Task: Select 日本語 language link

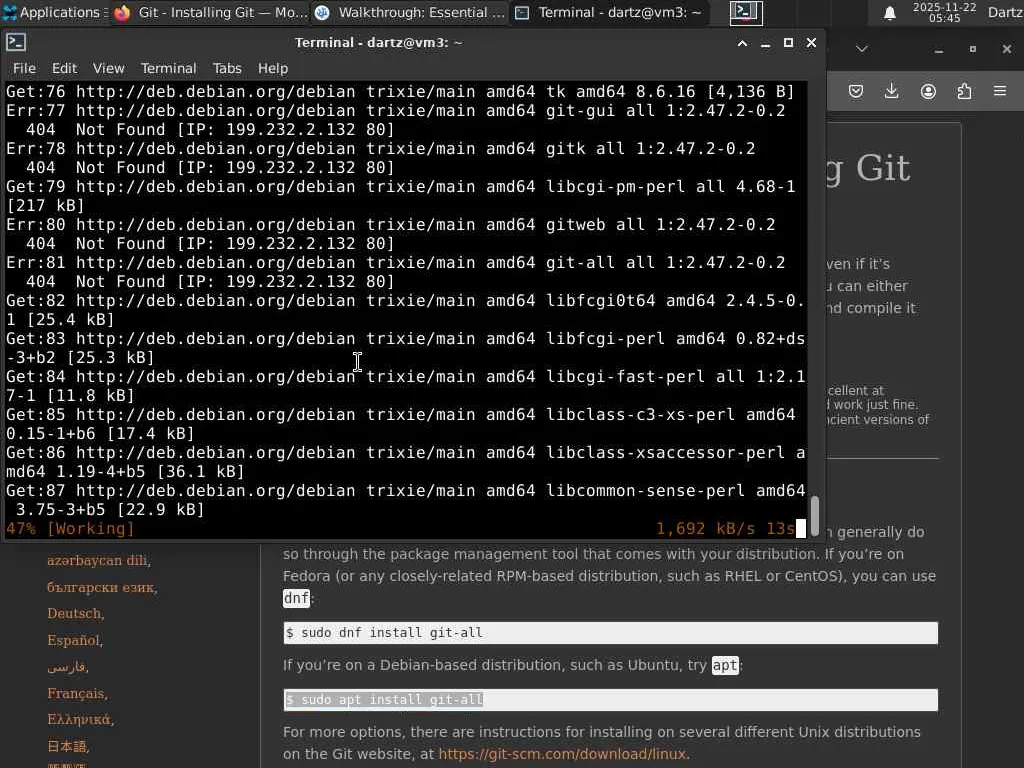Action: (68, 746)
